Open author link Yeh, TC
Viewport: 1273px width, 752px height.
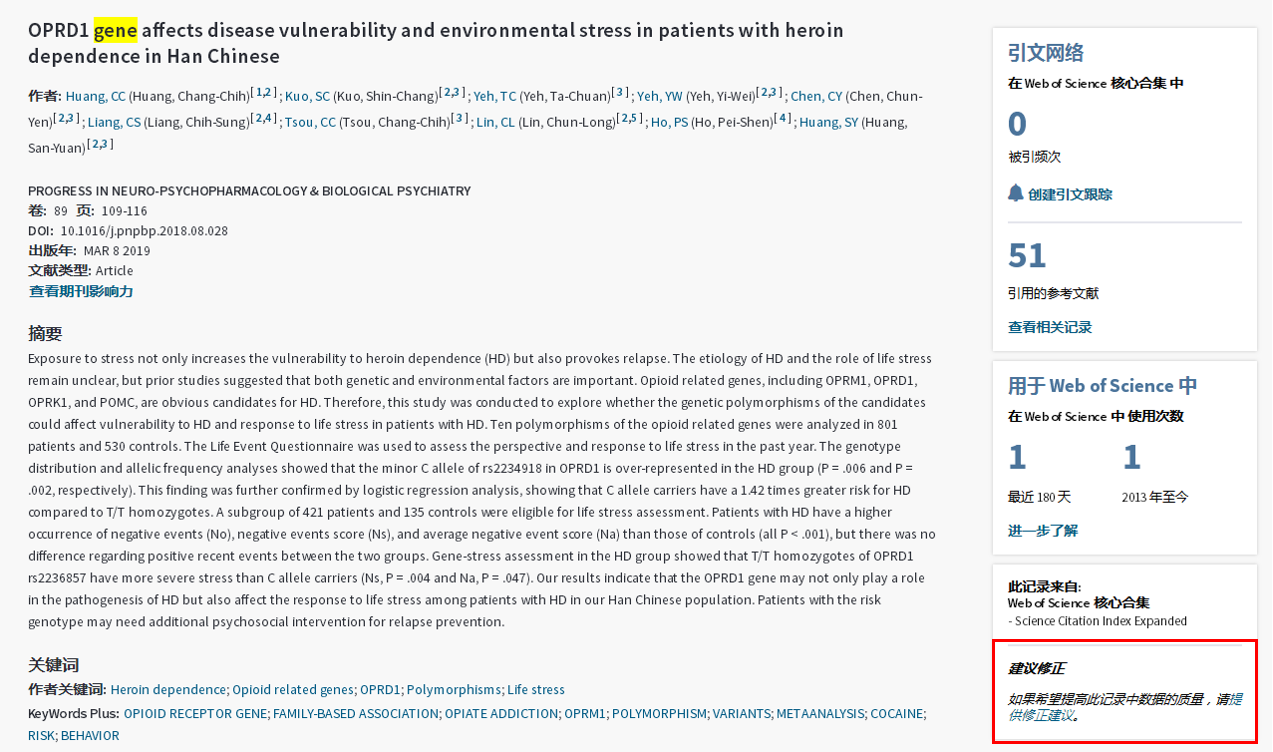click(495, 97)
